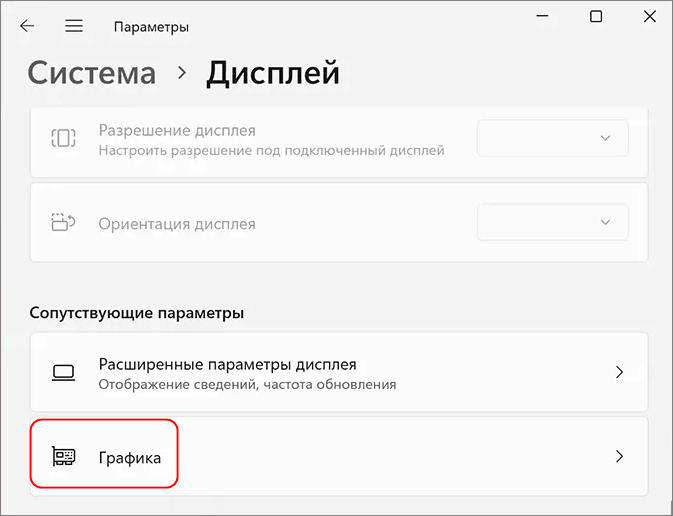This screenshot has height=516, width=673.
Task: Click the Ориентация дисплея label
Action: (x=177, y=224)
